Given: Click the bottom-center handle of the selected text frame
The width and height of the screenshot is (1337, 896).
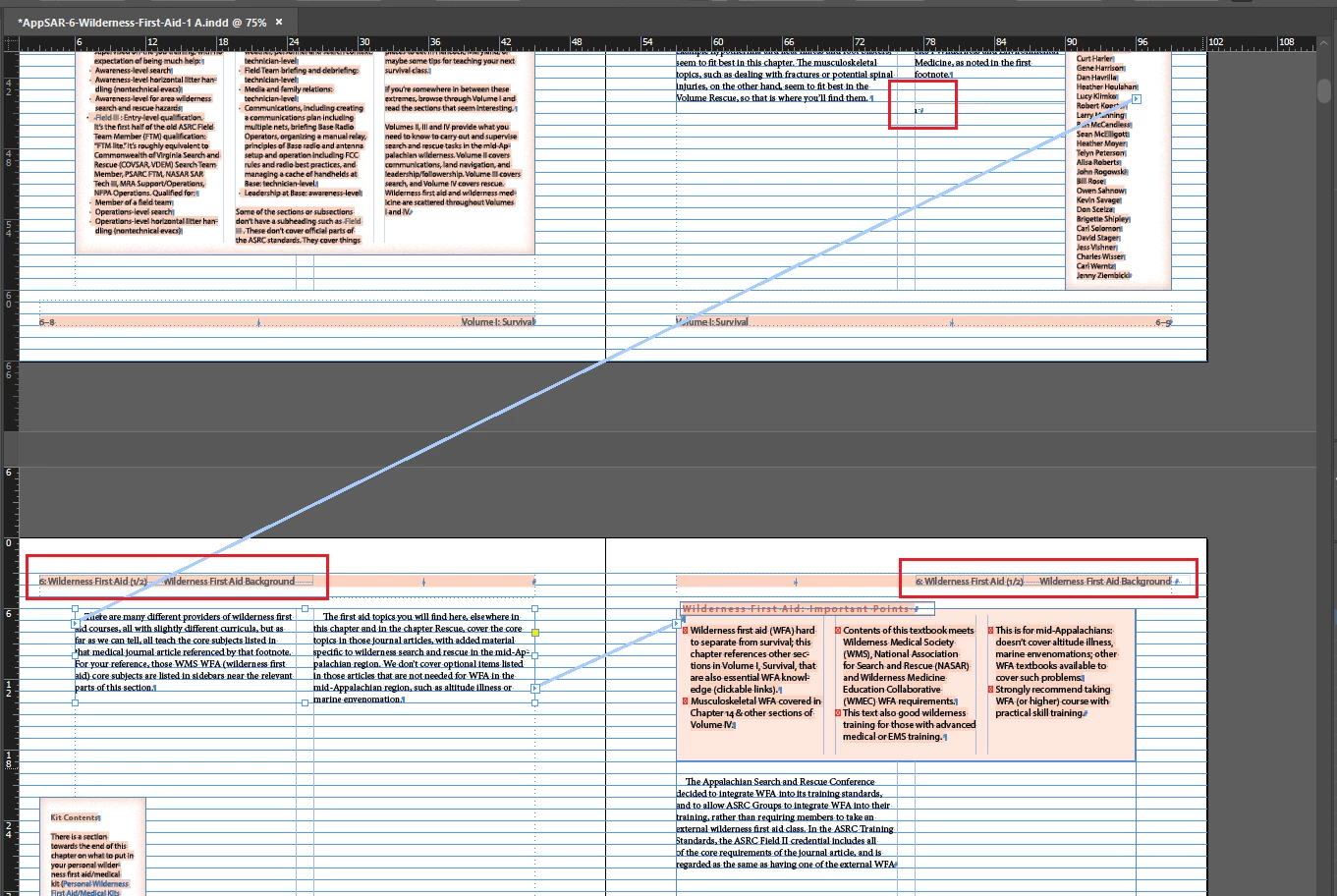Looking at the screenshot, I should [306, 702].
